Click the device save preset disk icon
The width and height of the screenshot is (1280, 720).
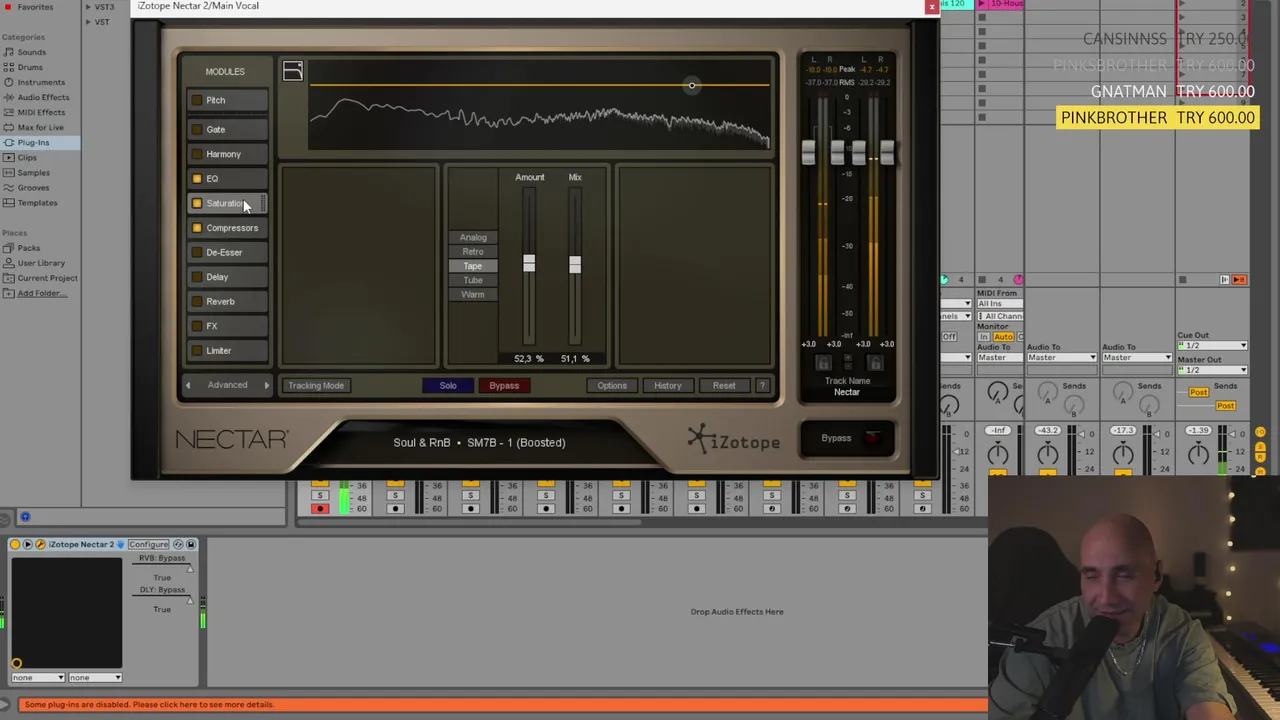[x=191, y=544]
